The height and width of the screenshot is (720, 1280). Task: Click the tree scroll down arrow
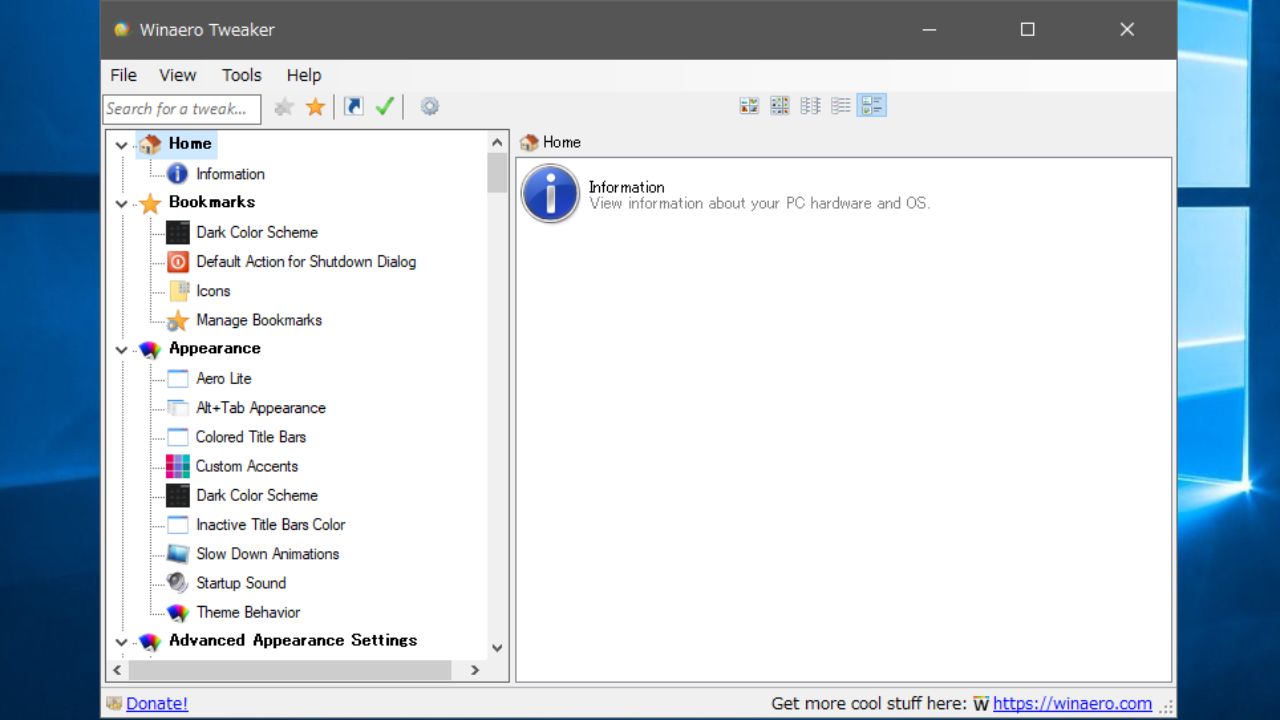(497, 648)
